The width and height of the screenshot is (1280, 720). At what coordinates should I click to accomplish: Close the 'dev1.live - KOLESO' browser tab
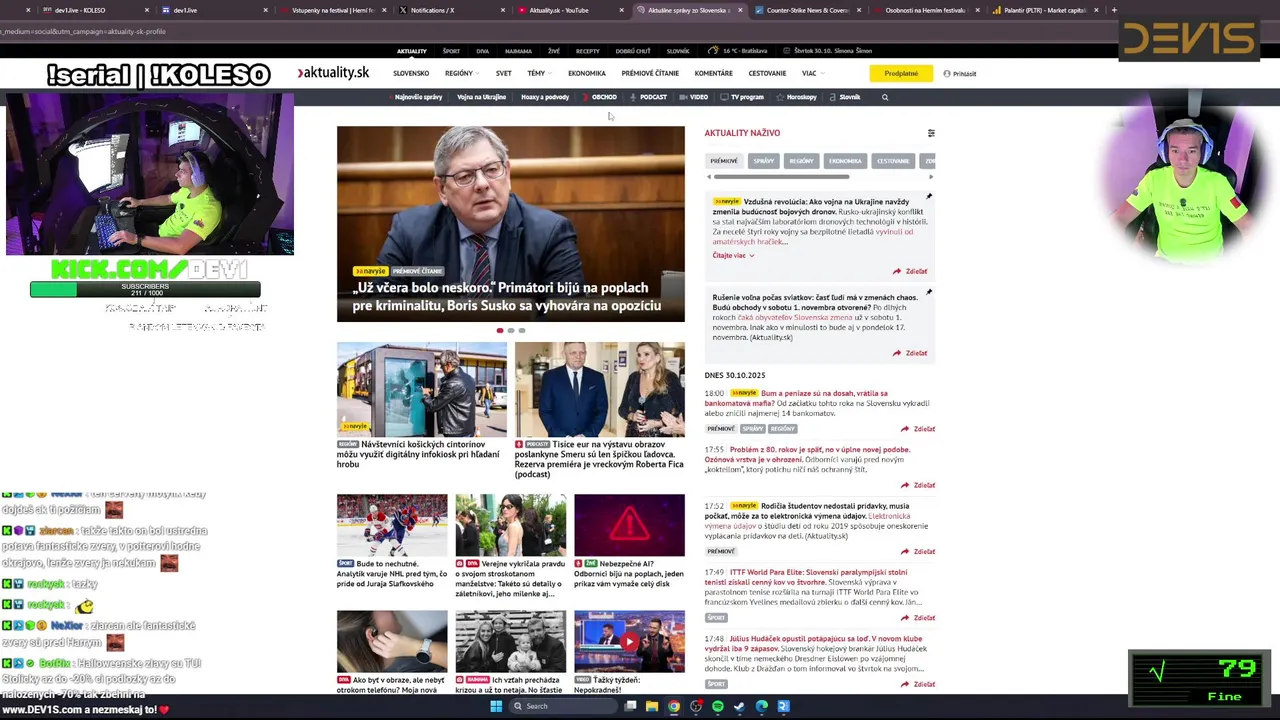(146, 10)
